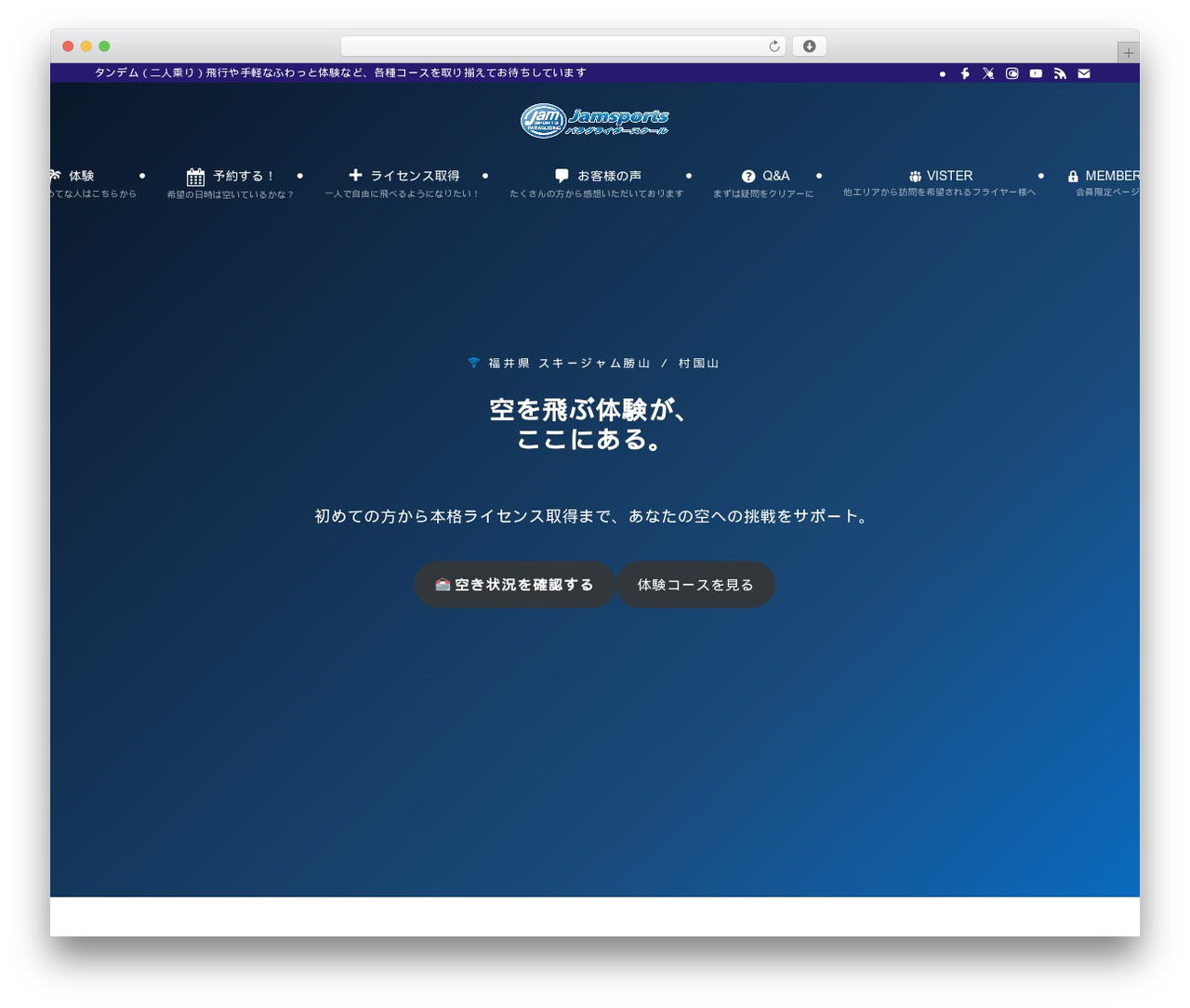This screenshot has height=1008, width=1190.
Task: Click the mail envelope icon
Action: point(1084,73)
